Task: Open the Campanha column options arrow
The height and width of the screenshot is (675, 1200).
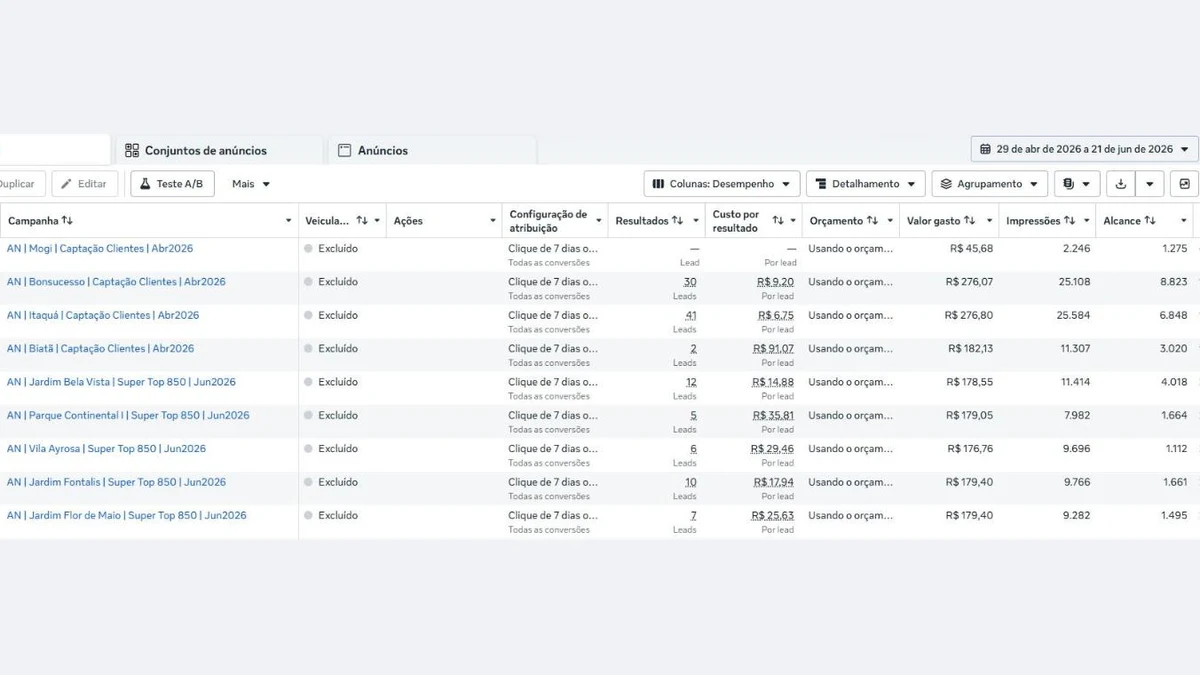Action: 289,221
